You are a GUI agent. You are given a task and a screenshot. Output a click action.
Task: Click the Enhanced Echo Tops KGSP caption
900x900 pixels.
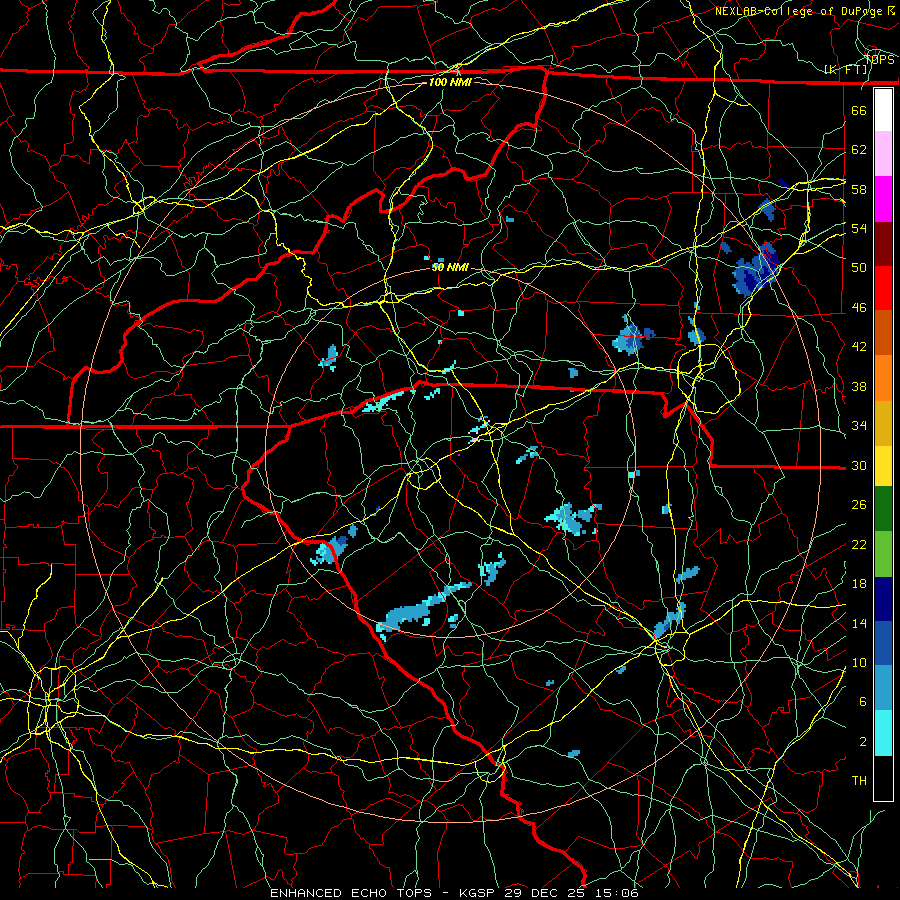(x=454, y=893)
